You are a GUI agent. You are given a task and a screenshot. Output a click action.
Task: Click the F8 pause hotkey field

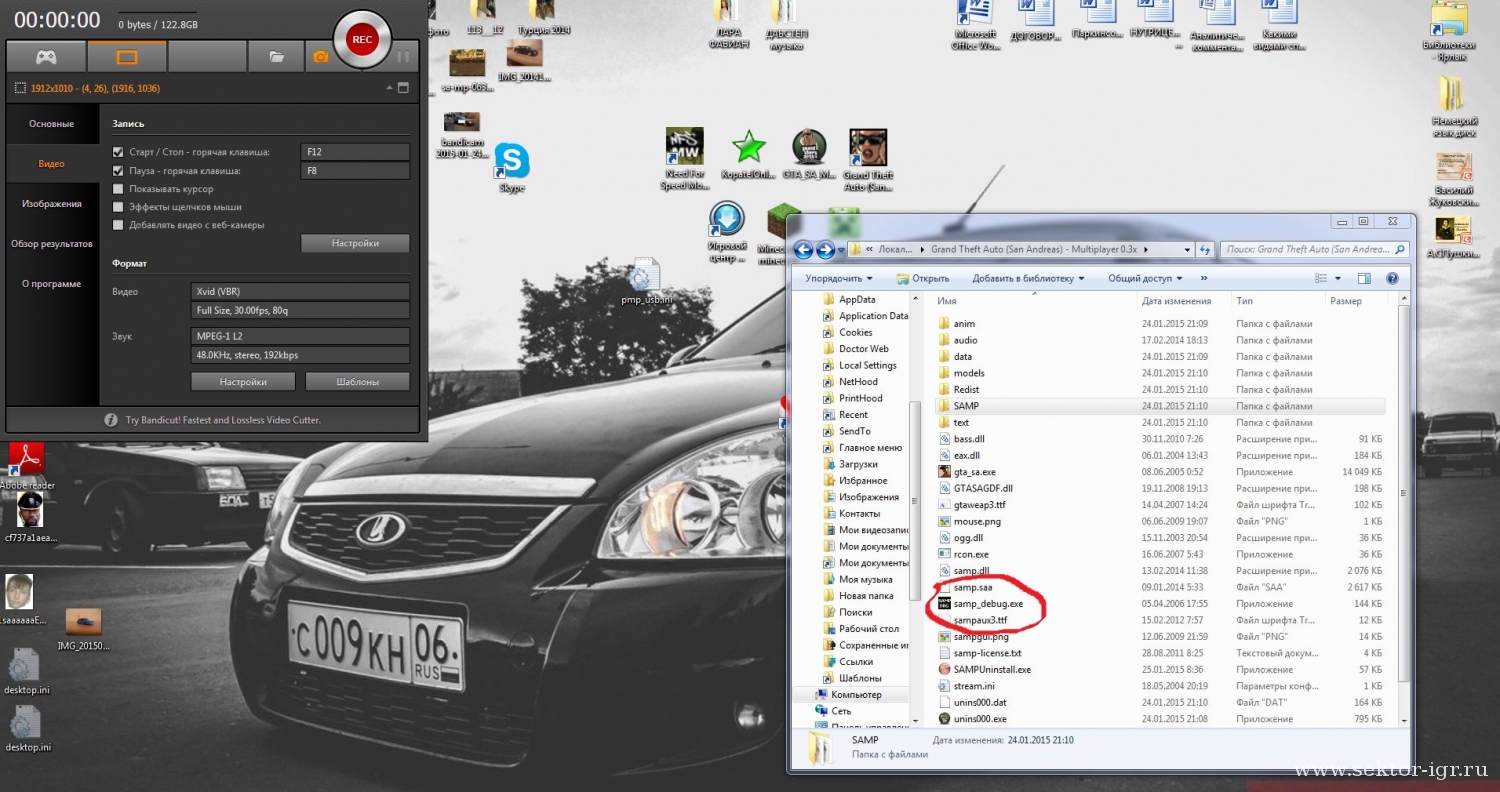pyautogui.click(x=355, y=171)
